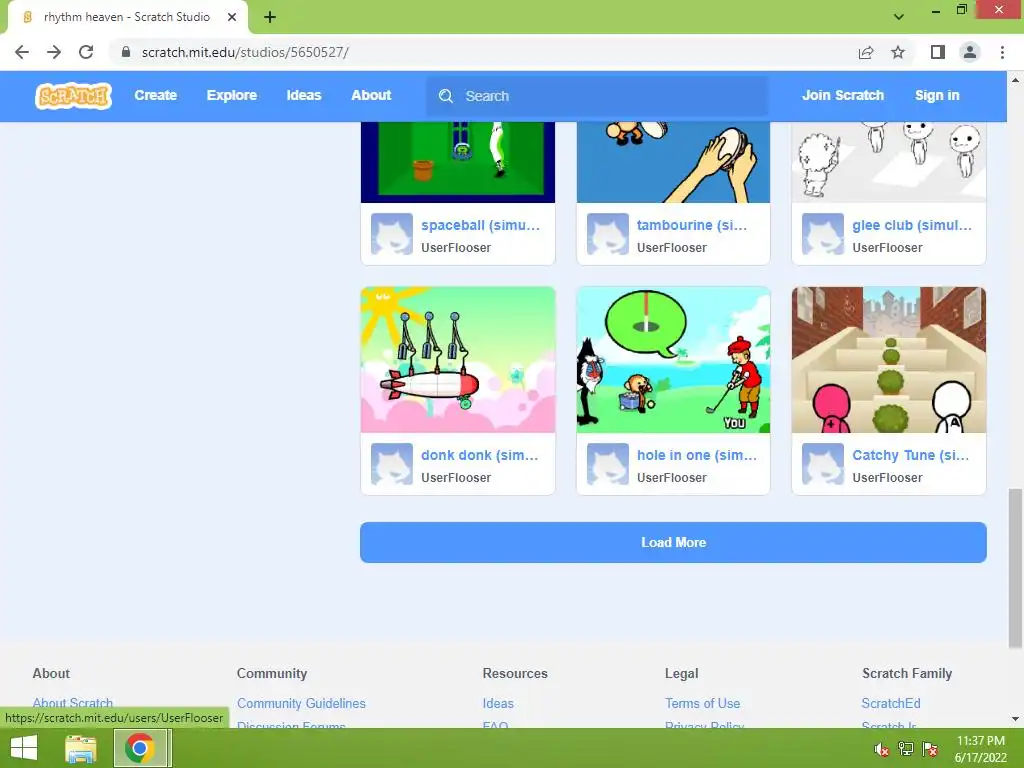Open Community Guidelines footer link
This screenshot has height=768, width=1024.
[301, 703]
